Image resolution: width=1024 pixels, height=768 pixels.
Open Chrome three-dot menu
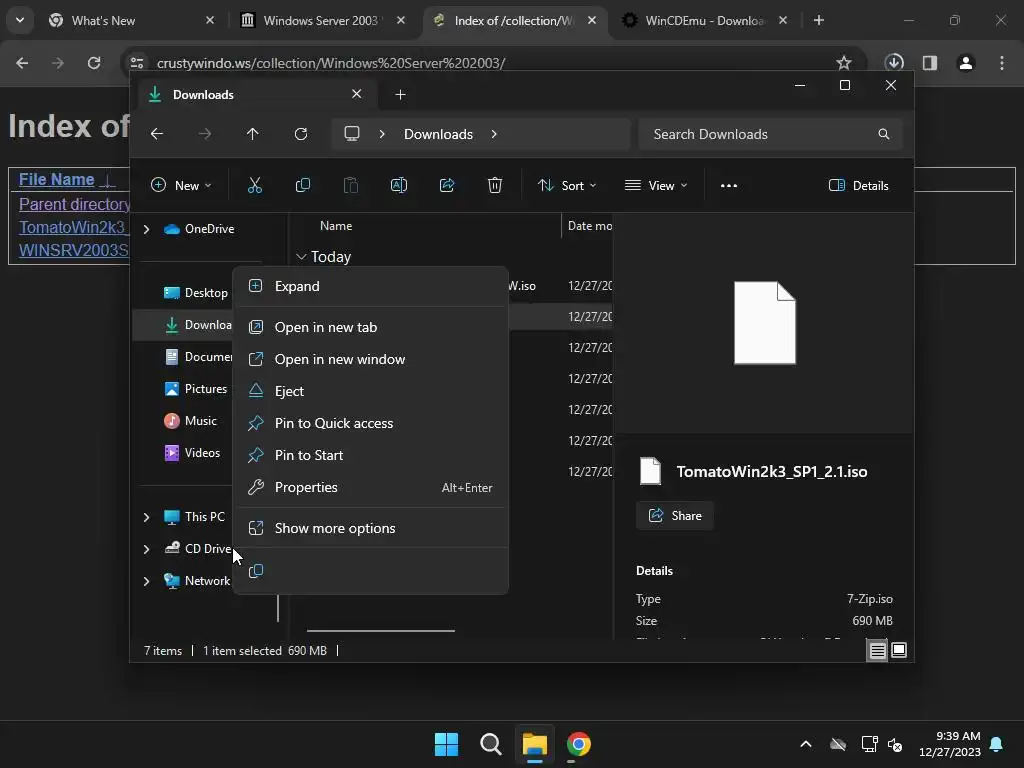[1002, 63]
